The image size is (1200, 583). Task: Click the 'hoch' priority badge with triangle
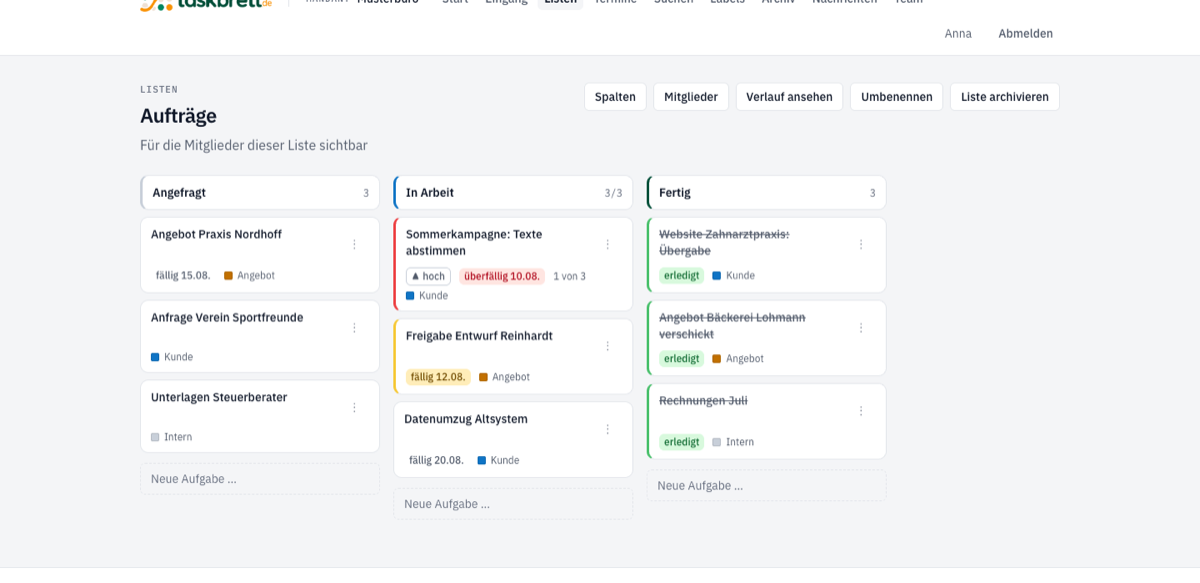click(x=428, y=276)
